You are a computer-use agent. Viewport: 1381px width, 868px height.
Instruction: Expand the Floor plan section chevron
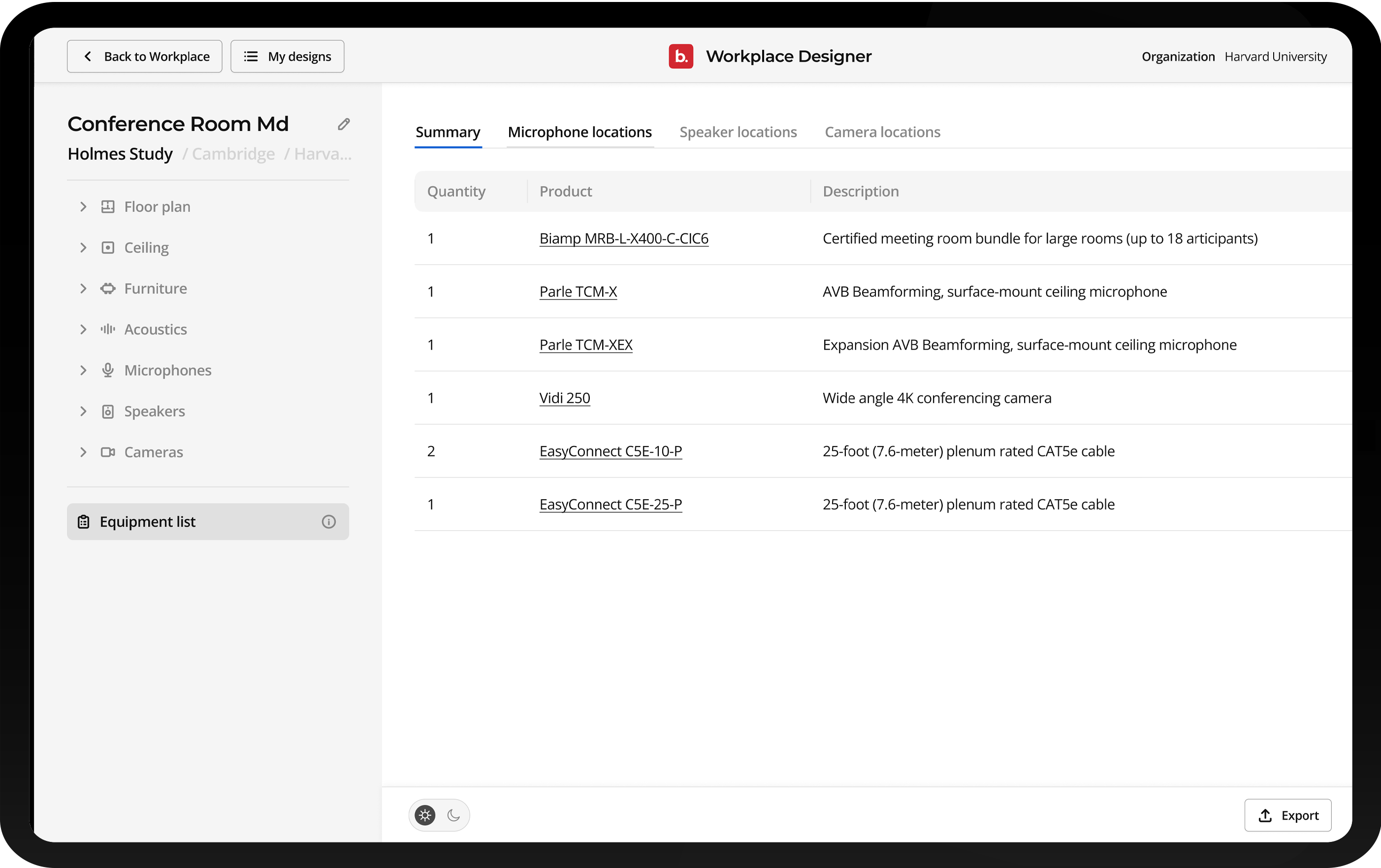(x=83, y=206)
